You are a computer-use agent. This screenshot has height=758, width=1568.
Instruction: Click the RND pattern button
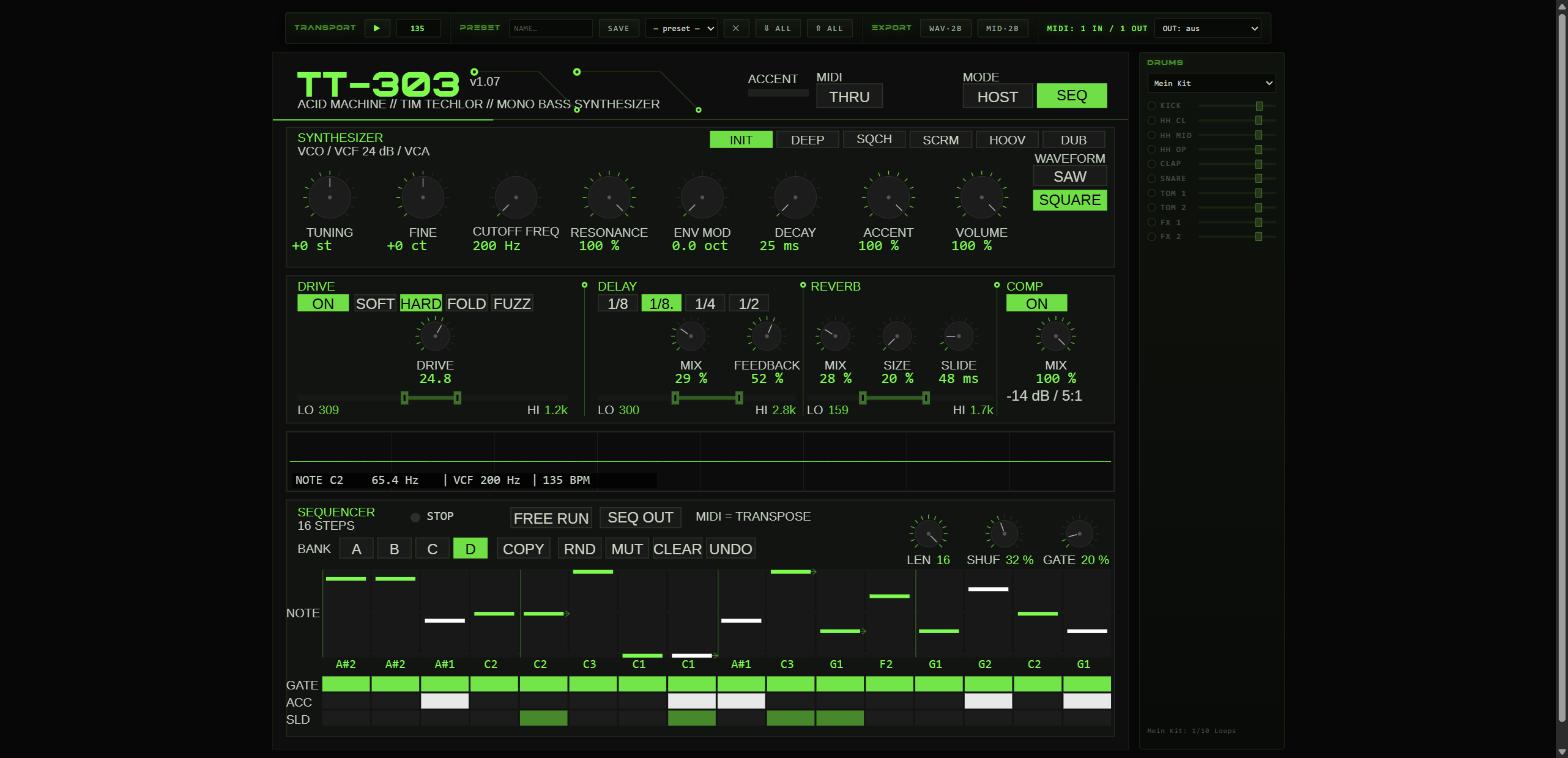(x=579, y=549)
